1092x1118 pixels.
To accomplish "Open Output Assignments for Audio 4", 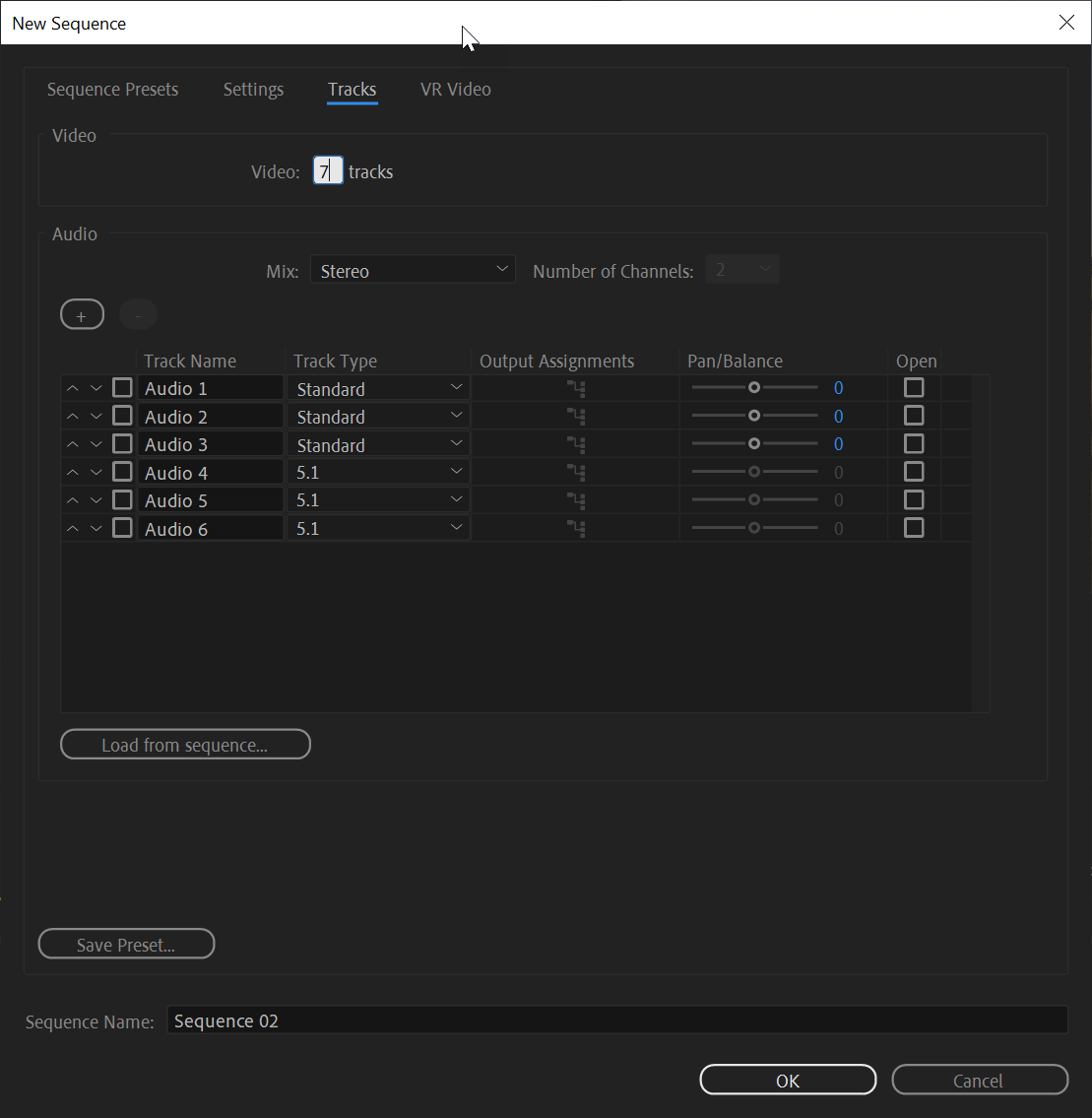I will (x=575, y=471).
